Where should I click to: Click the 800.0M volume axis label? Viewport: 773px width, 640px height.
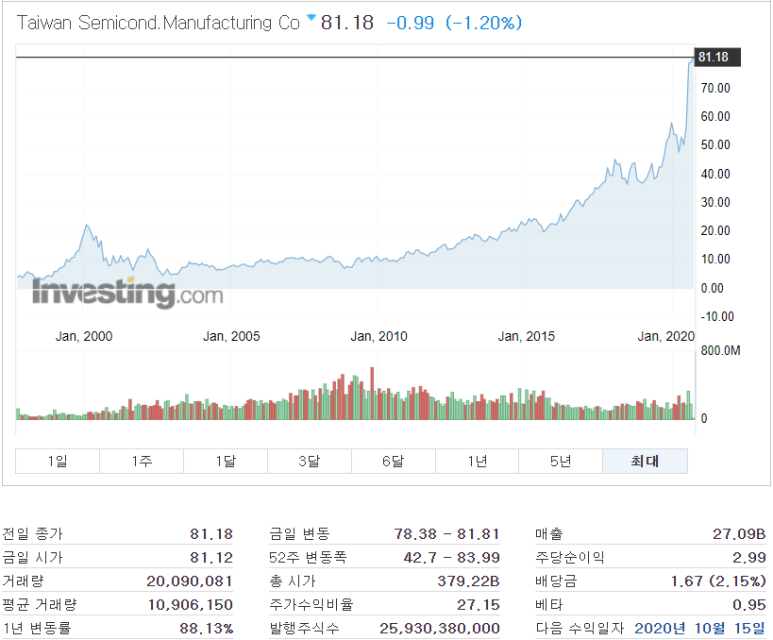(720, 351)
